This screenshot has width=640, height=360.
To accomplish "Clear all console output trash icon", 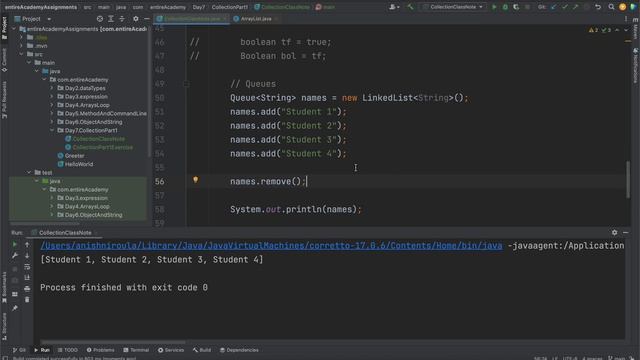I will [x=27, y=300].
